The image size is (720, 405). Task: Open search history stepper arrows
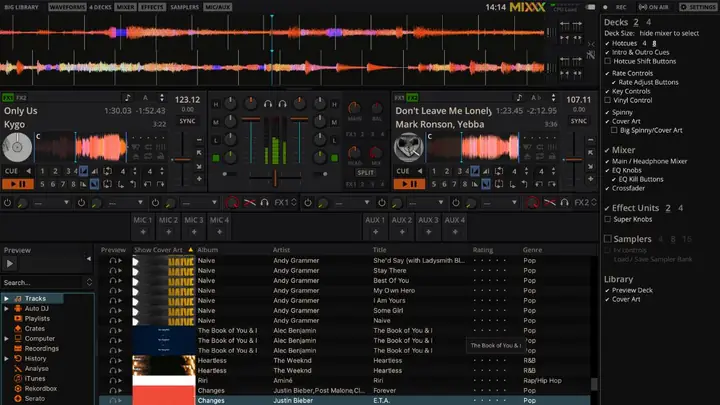tap(89, 282)
